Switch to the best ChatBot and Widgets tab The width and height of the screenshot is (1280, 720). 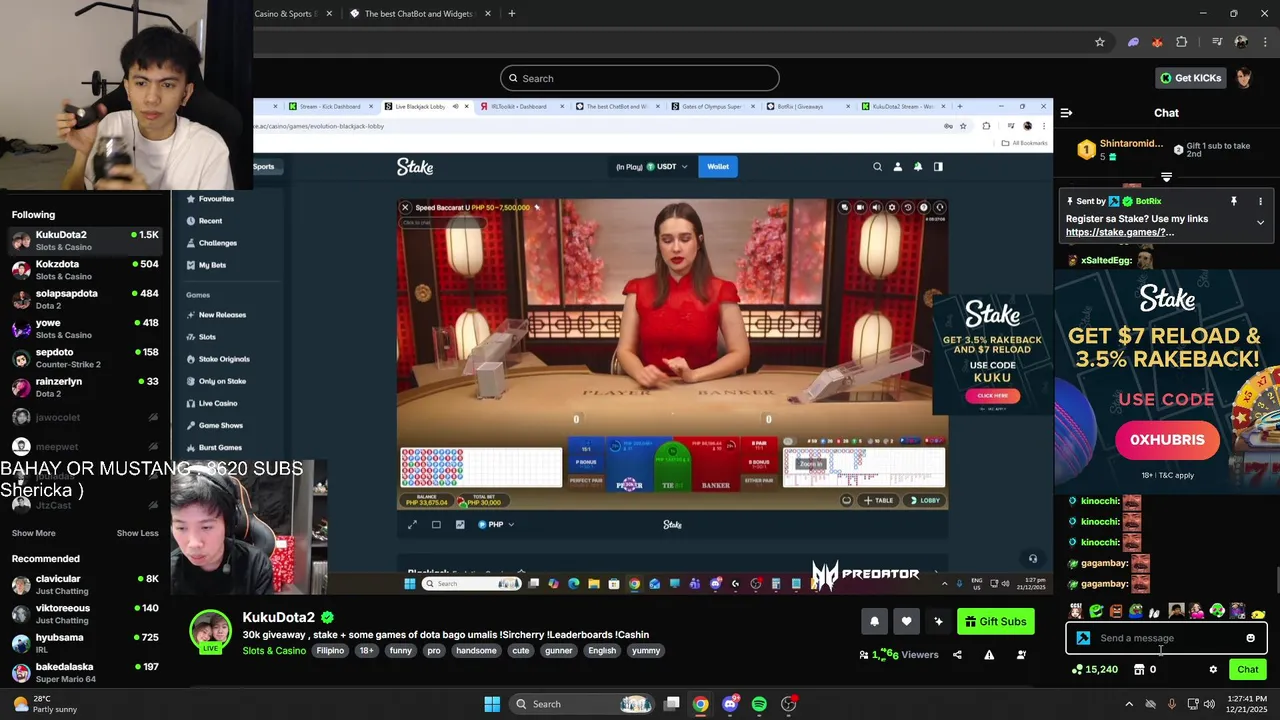click(419, 14)
